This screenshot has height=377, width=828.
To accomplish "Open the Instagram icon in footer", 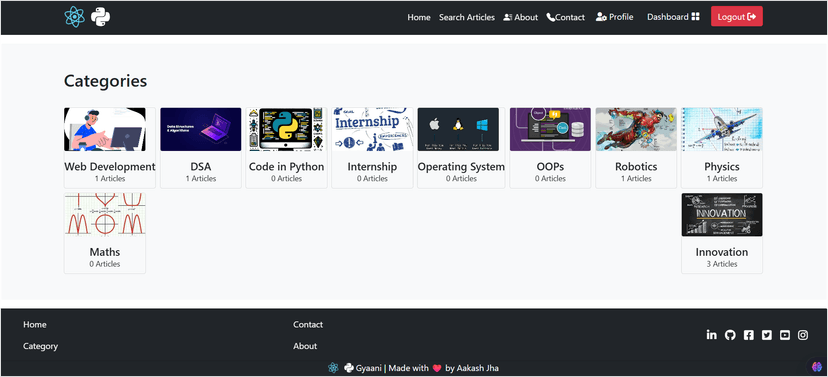I will (x=803, y=335).
